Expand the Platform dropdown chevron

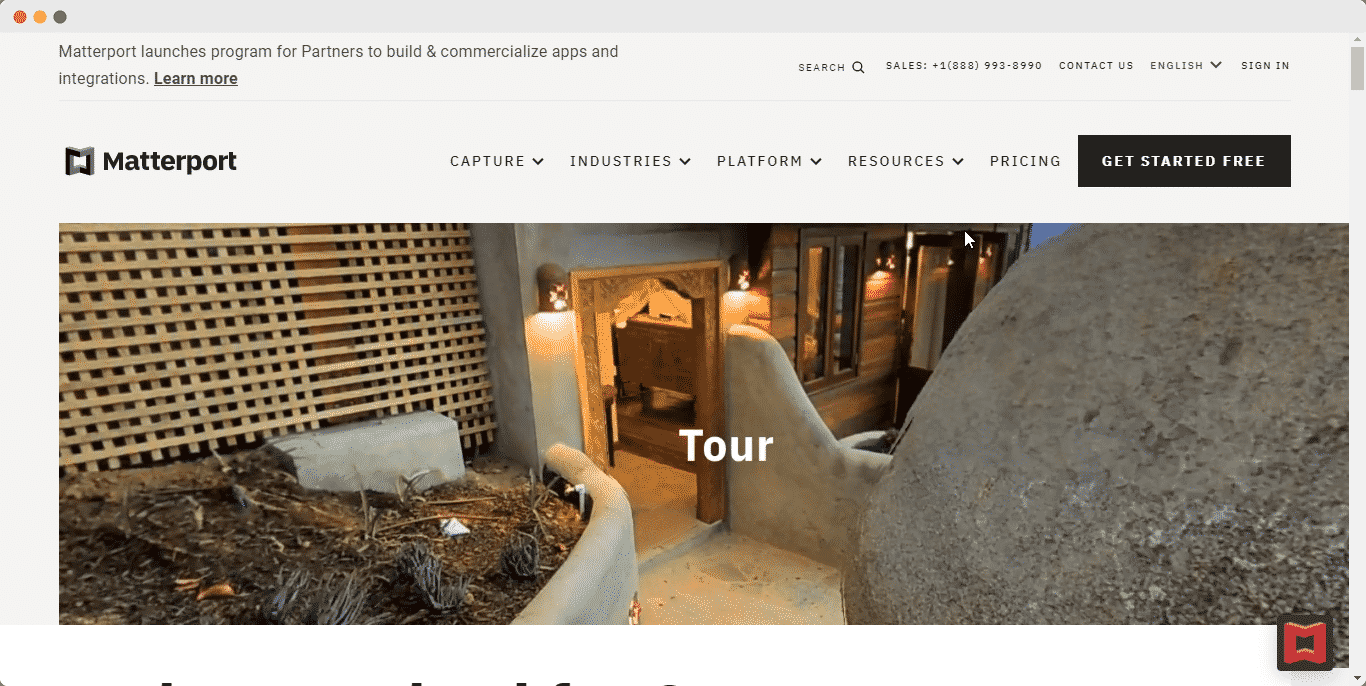pyautogui.click(x=816, y=161)
